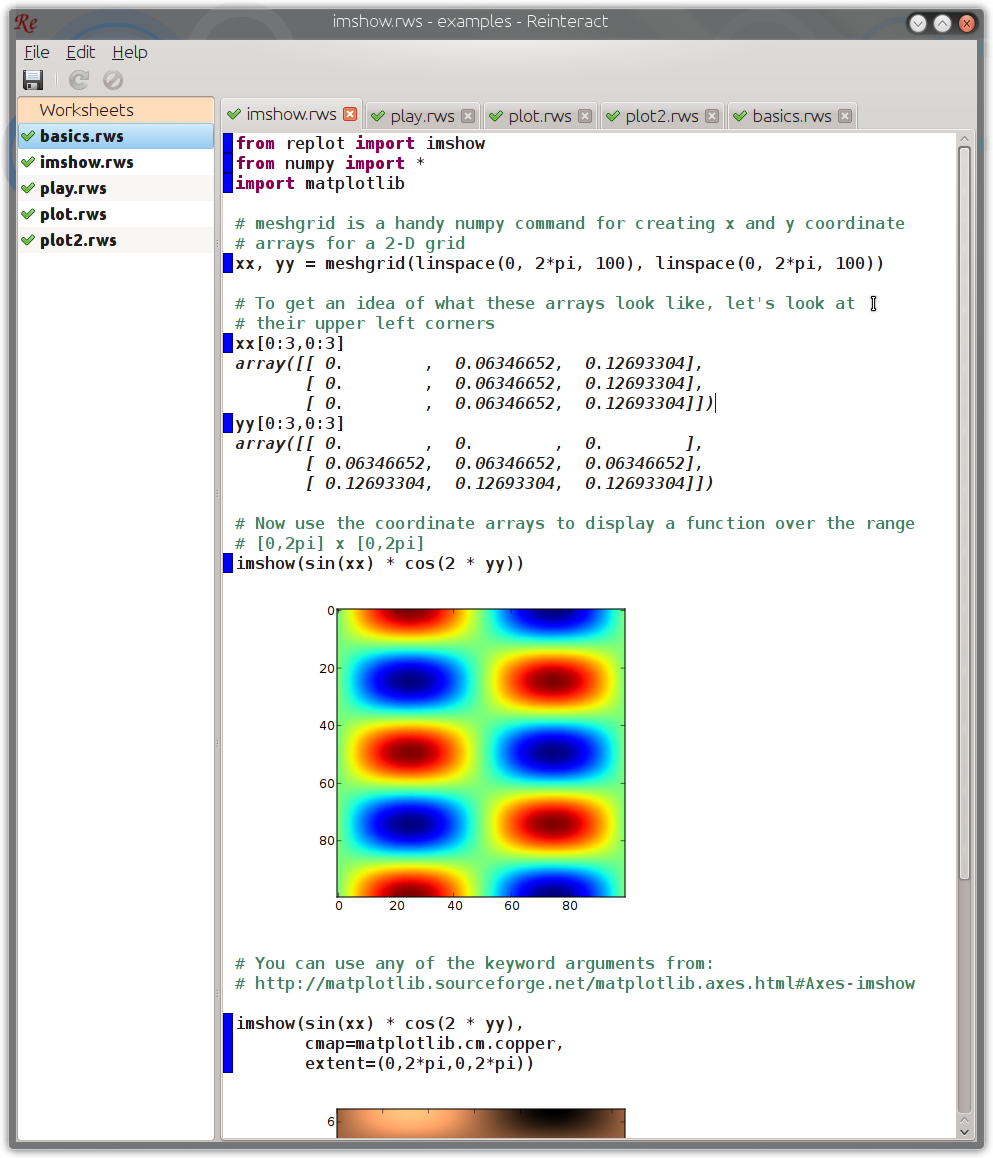Click 'from replot import imshow' line
This screenshot has width=993, height=1158.
pos(360,143)
